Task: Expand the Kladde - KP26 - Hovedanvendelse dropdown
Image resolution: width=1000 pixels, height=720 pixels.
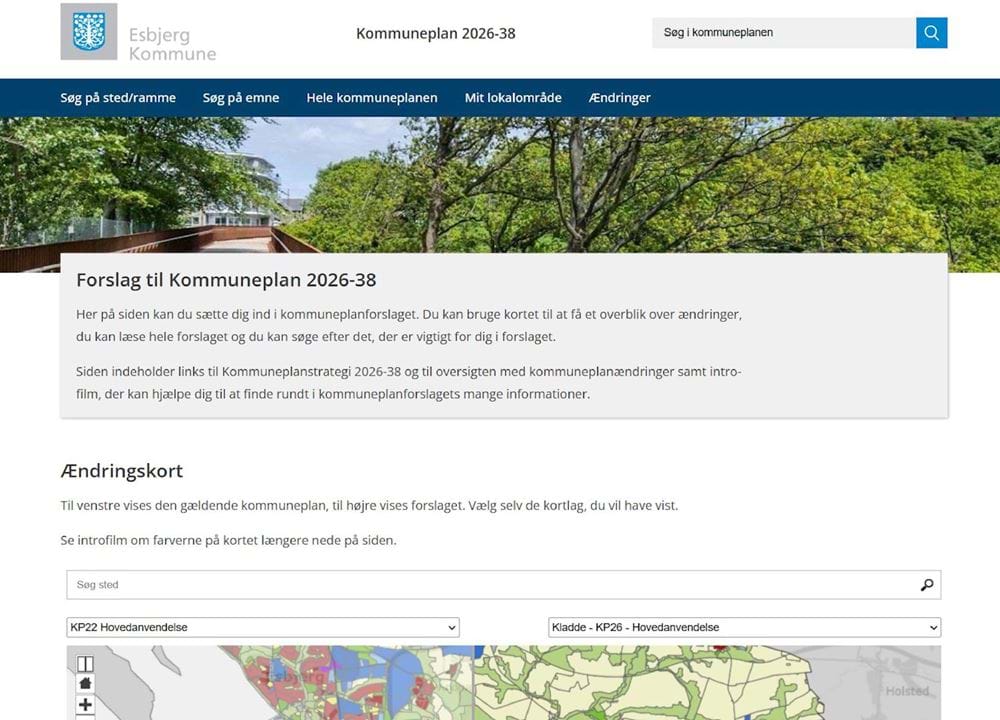Action: point(744,628)
